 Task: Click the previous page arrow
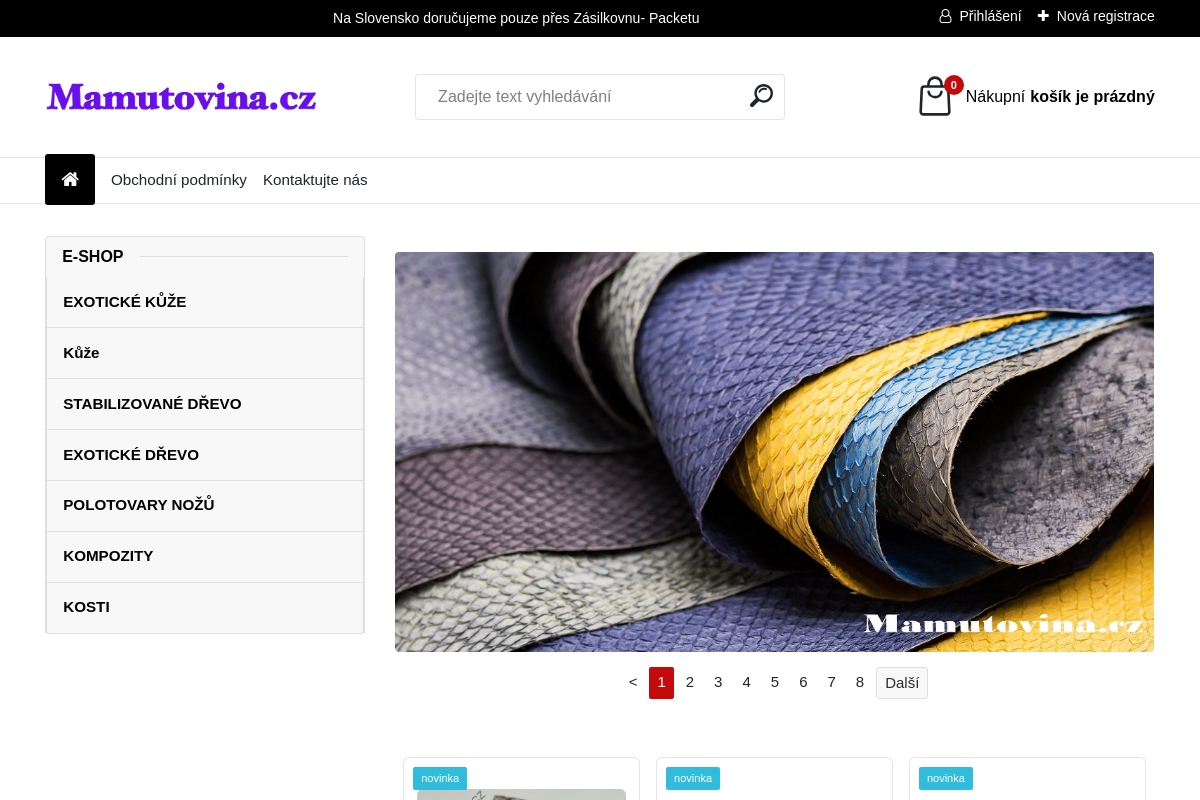tap(633, 682)
